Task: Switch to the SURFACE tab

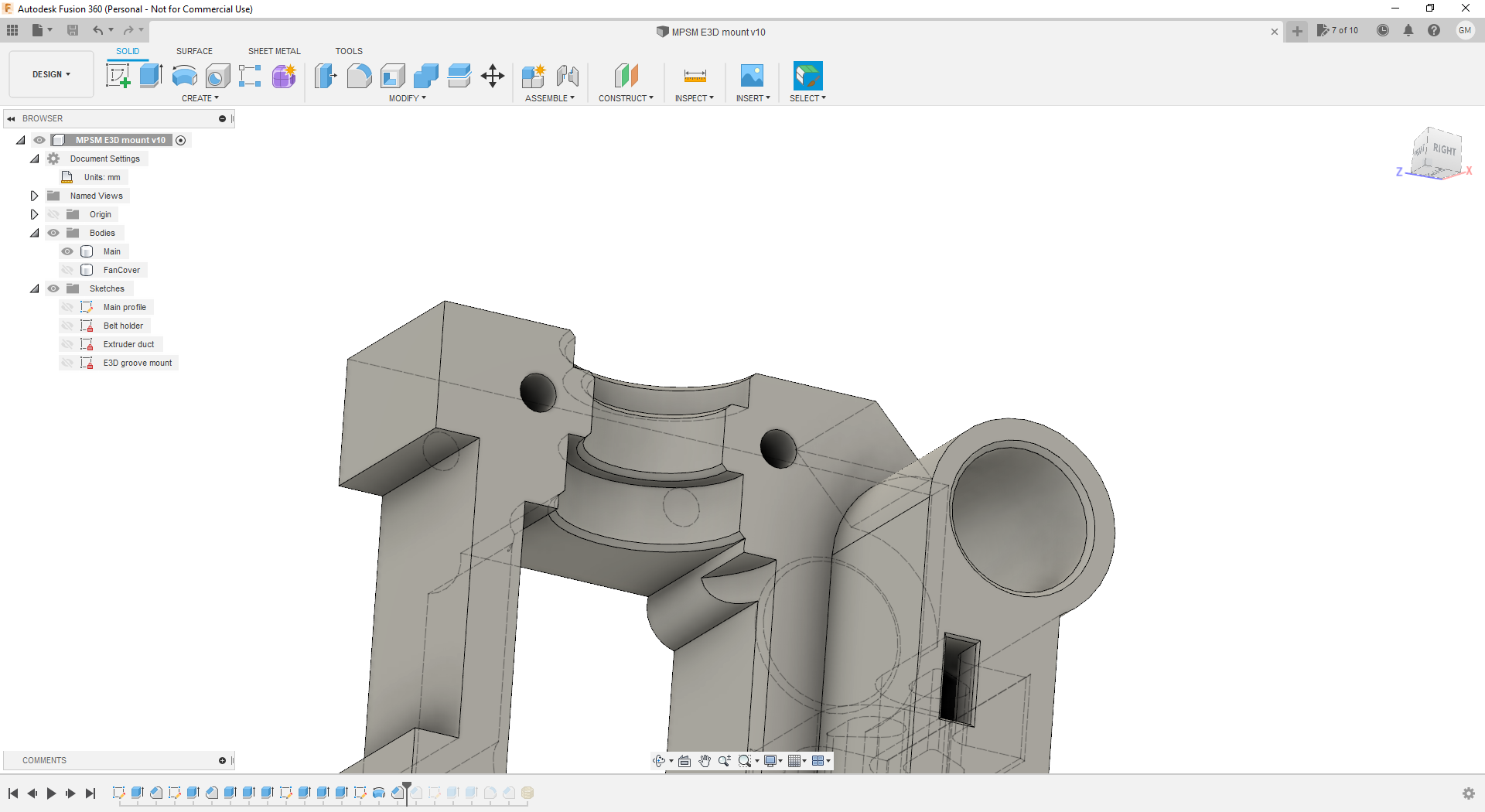Action: pos(194,51)
